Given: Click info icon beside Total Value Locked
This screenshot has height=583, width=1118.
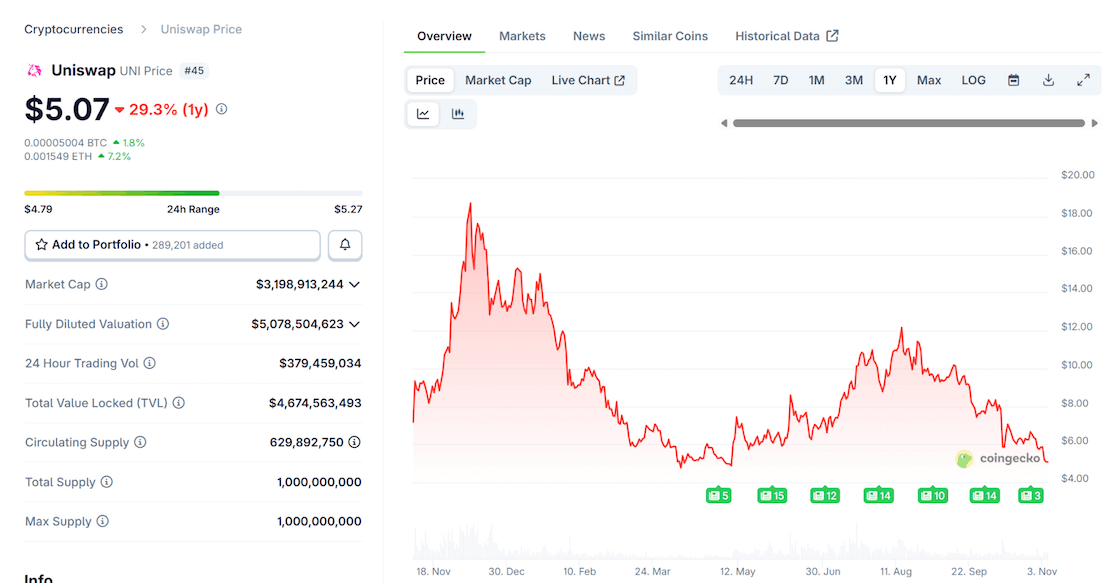Looking at the screenshot, I should pos(179,403).
